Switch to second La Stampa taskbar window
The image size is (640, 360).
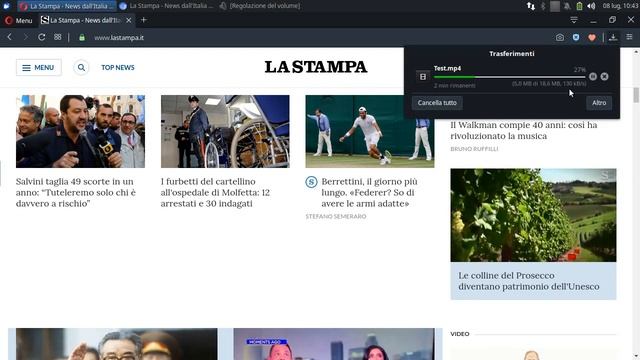tap(166, 6)
